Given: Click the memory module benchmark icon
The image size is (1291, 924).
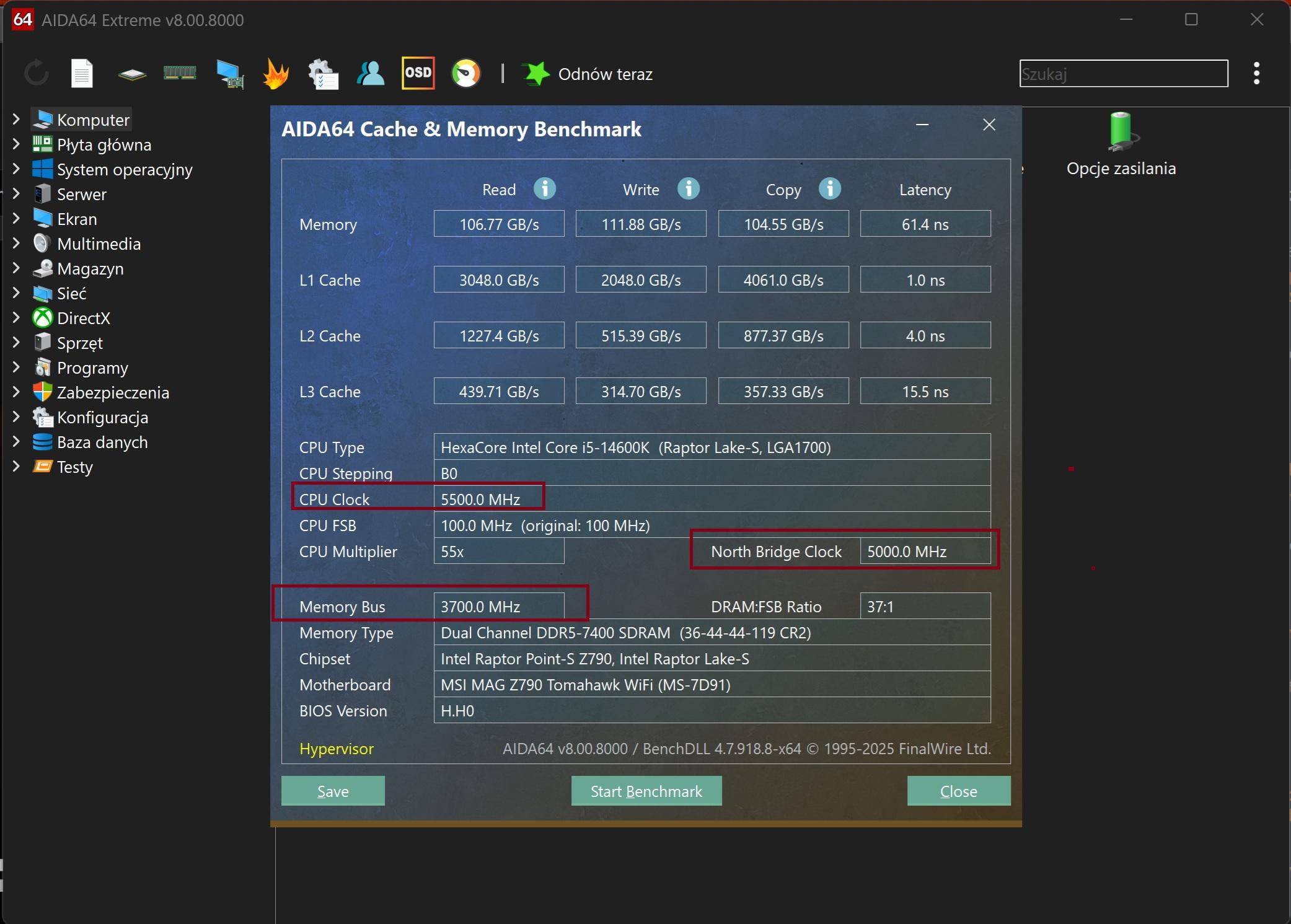Looking at the screenshot, I should point(180,73).
